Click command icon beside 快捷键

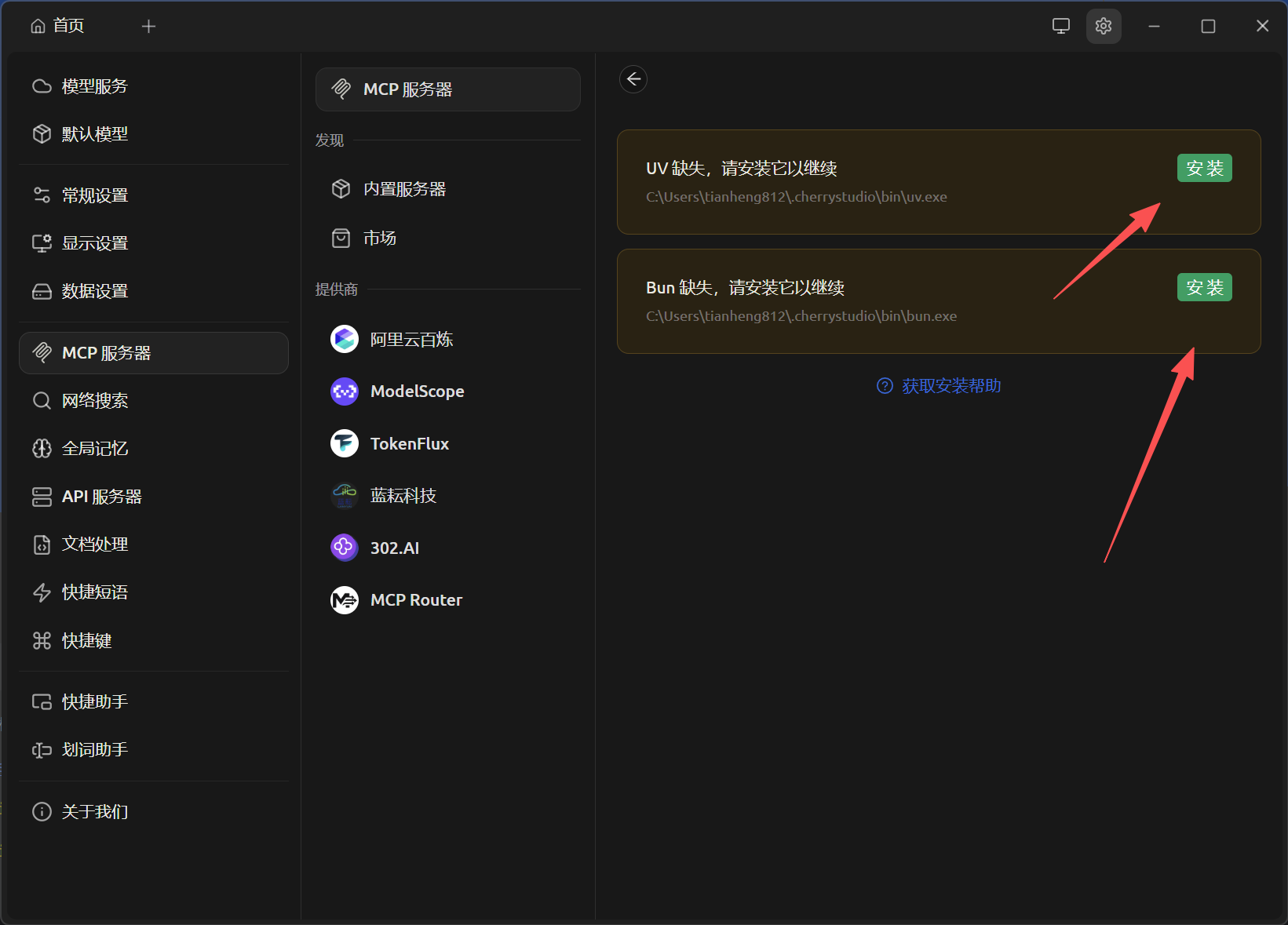42,641
